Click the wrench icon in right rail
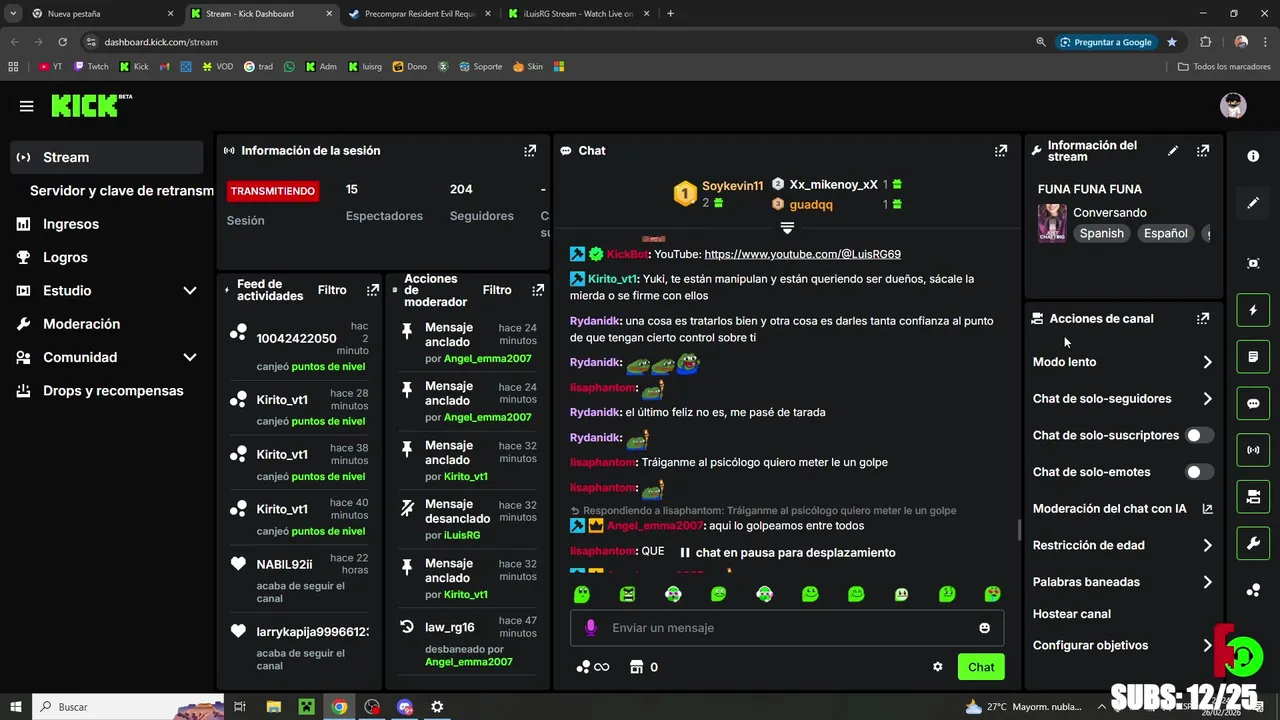 point(1253,543)
